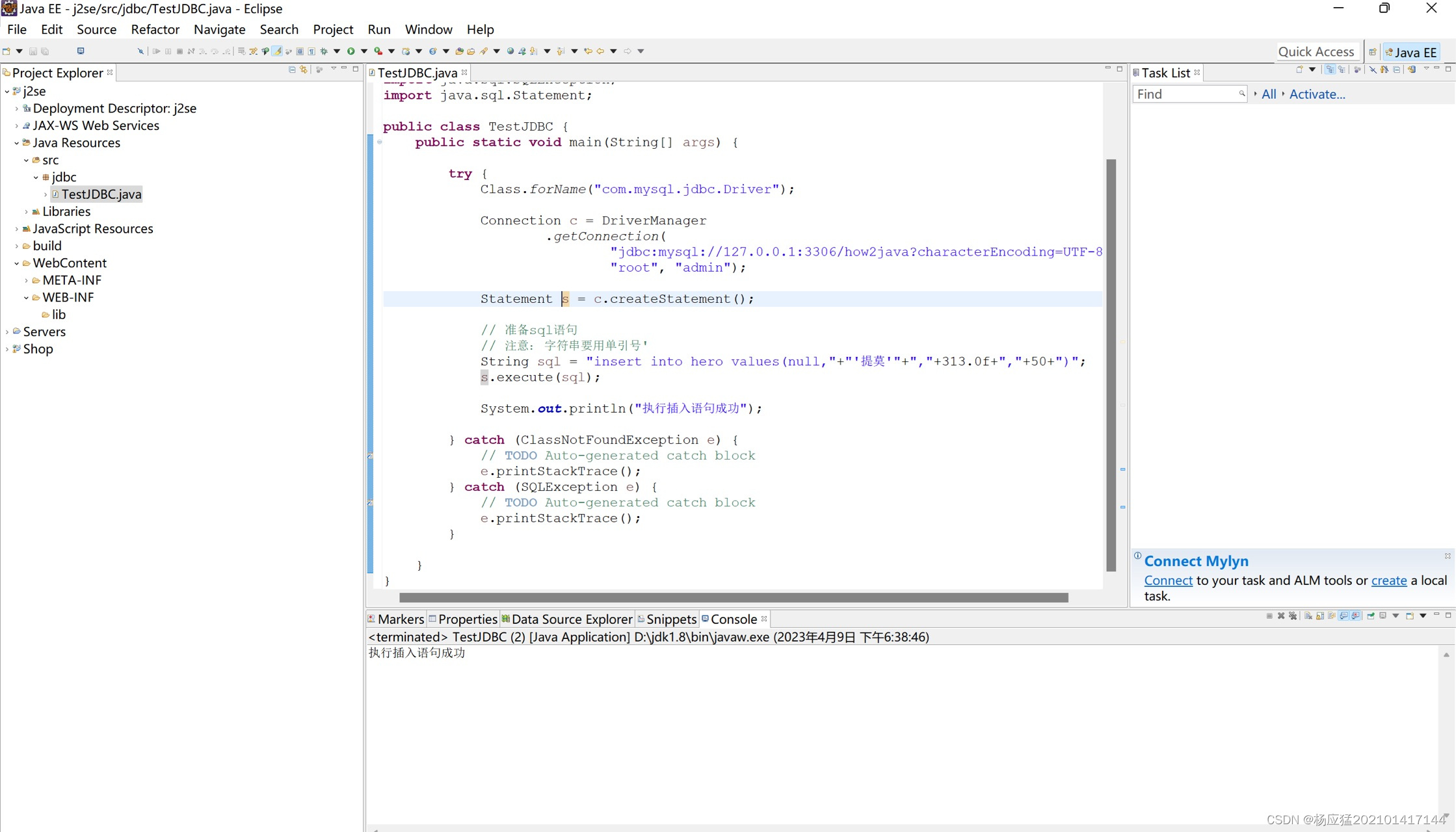Expand the Libraries node
This screenshot has height=832, width=1456.
click(x=27, y=212)
